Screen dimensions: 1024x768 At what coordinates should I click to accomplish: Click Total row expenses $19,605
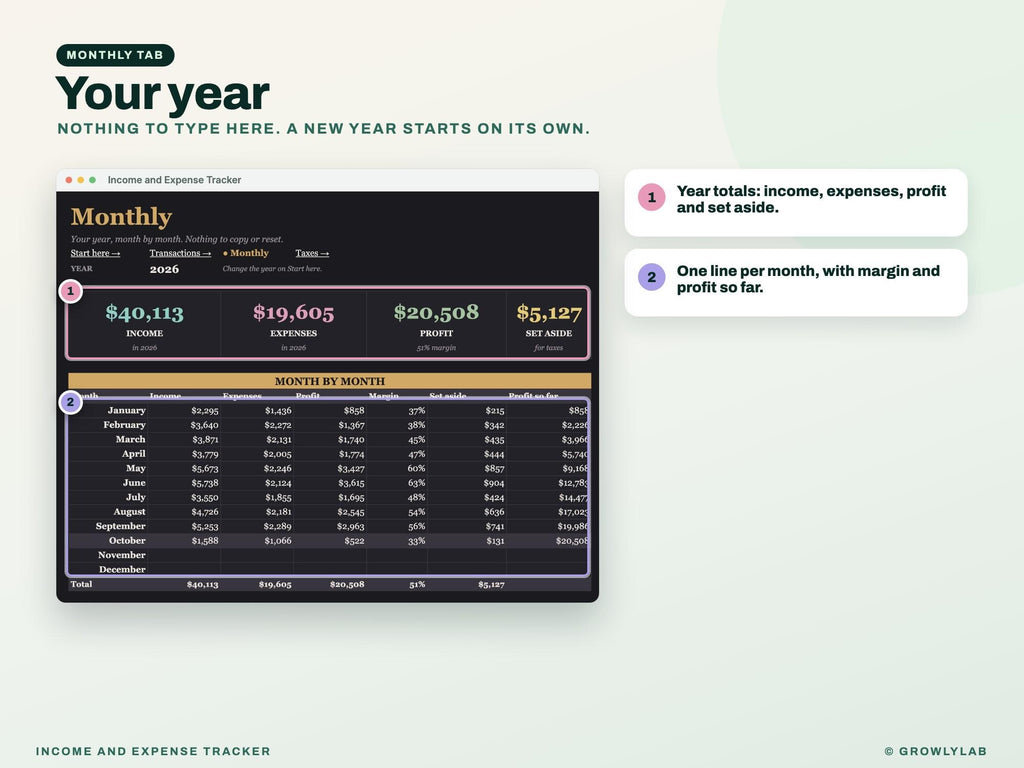275,584
